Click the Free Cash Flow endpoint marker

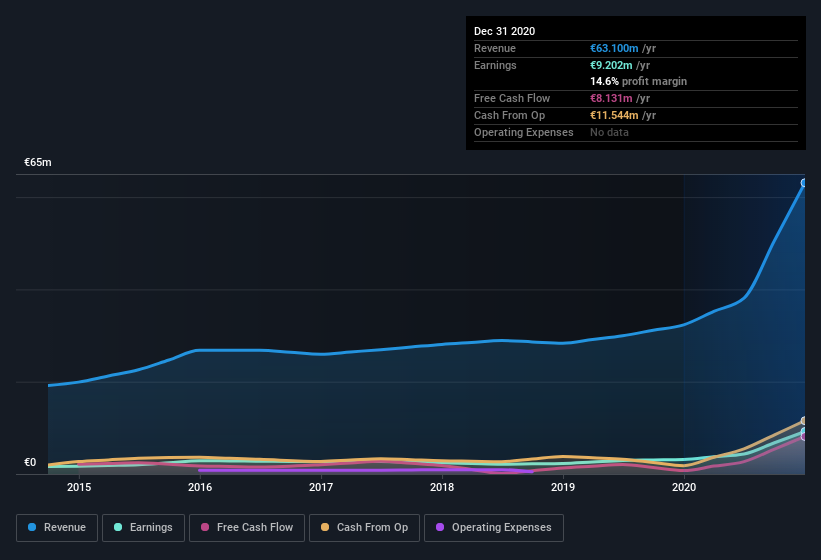pos(804,437)
